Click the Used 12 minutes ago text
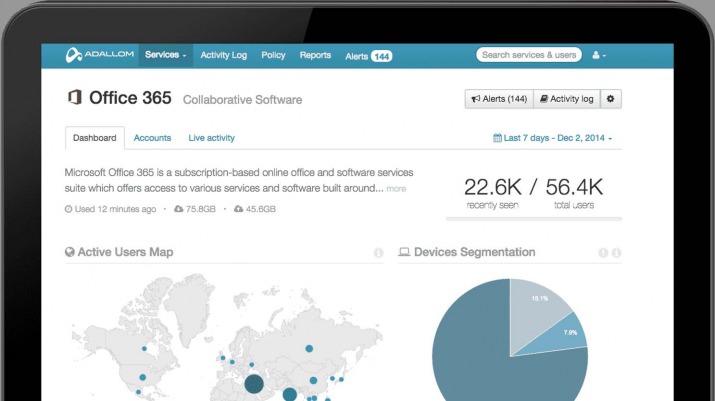 point(115,209)
